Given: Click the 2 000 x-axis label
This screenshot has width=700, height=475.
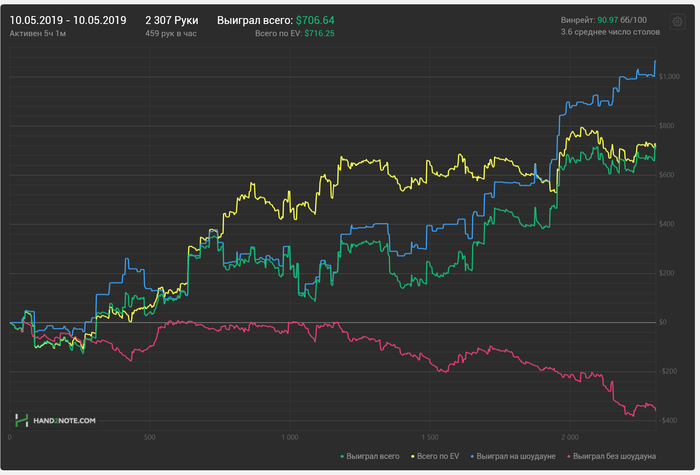Looking at the screenshot, I should click(570, 438).
